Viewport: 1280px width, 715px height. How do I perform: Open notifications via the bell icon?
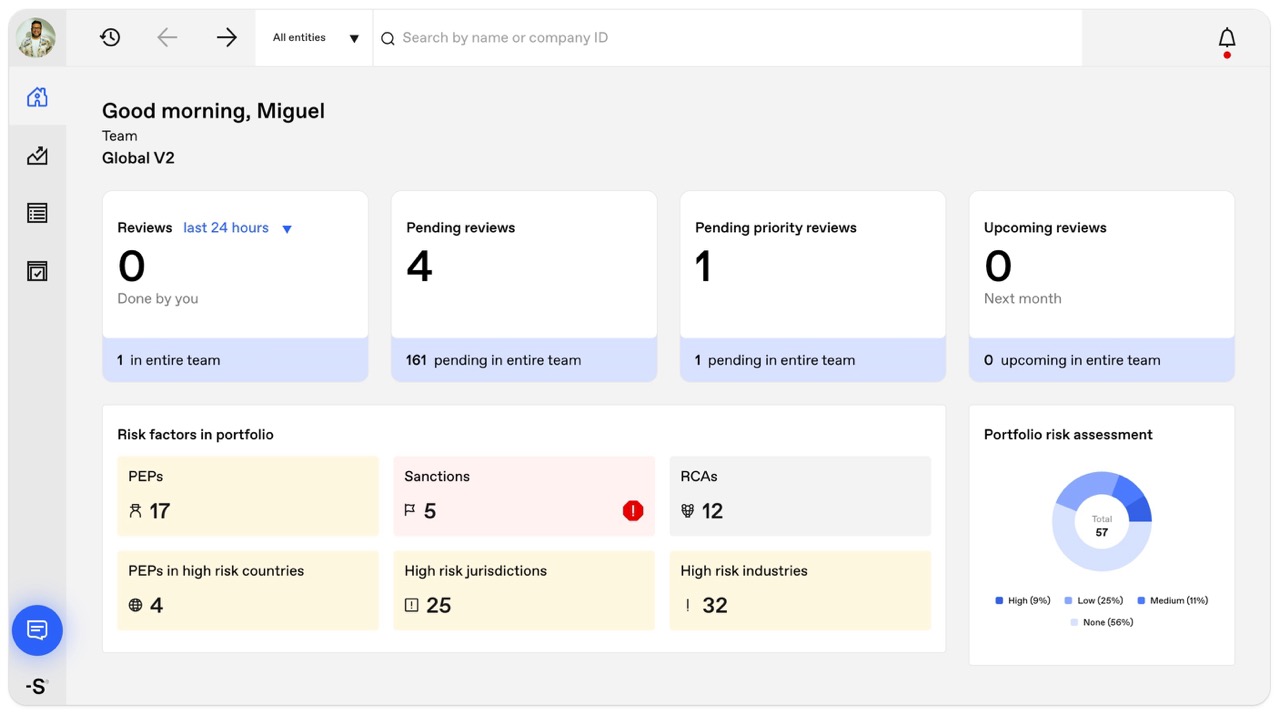click(x=1226, y=37)
